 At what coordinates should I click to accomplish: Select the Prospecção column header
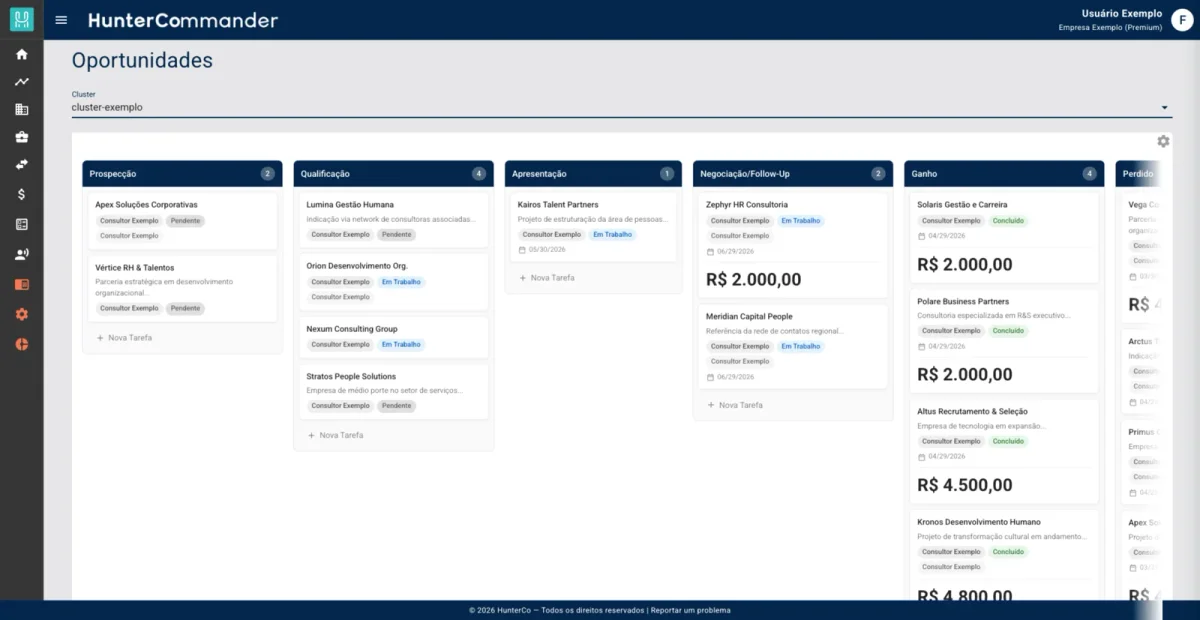click(x=182, y=174)
